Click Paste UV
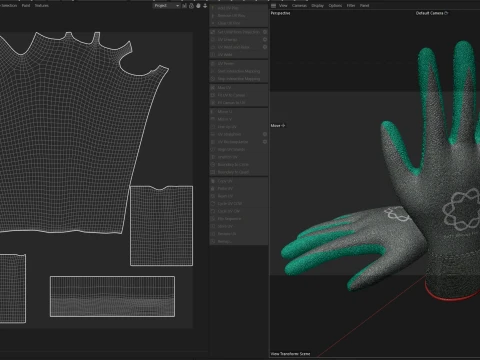Screen dimensions: 480x360 click(239, 189)
